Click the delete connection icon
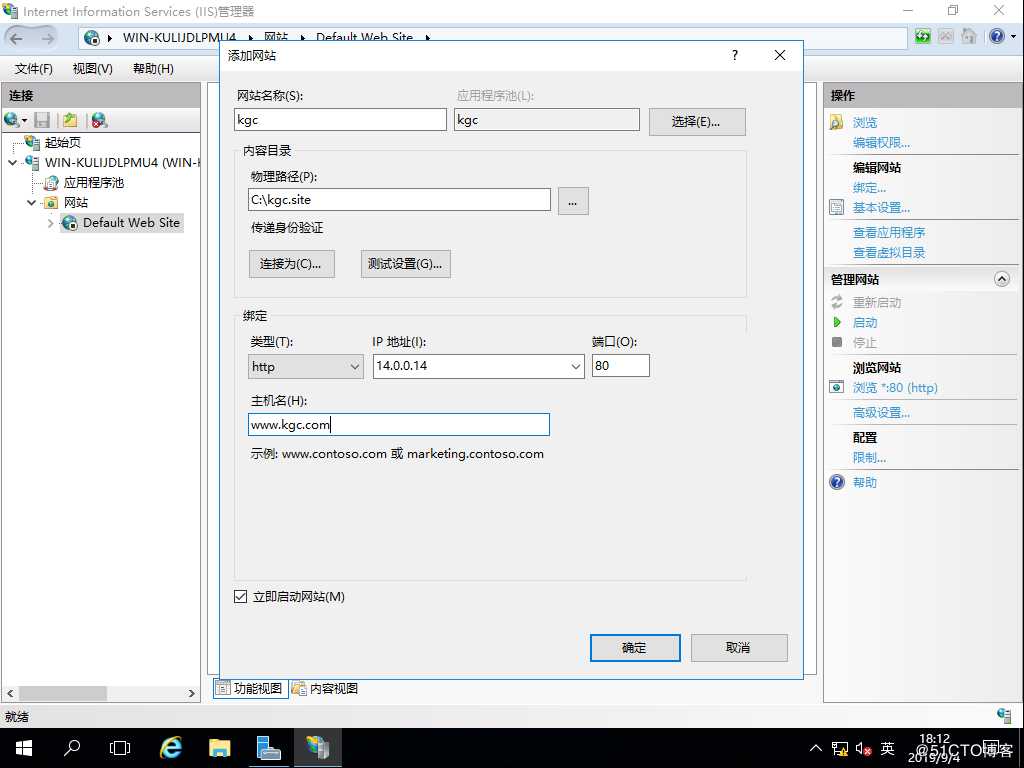The width and height of the screenshot is (1024, 768). click(x=99, y=120)
